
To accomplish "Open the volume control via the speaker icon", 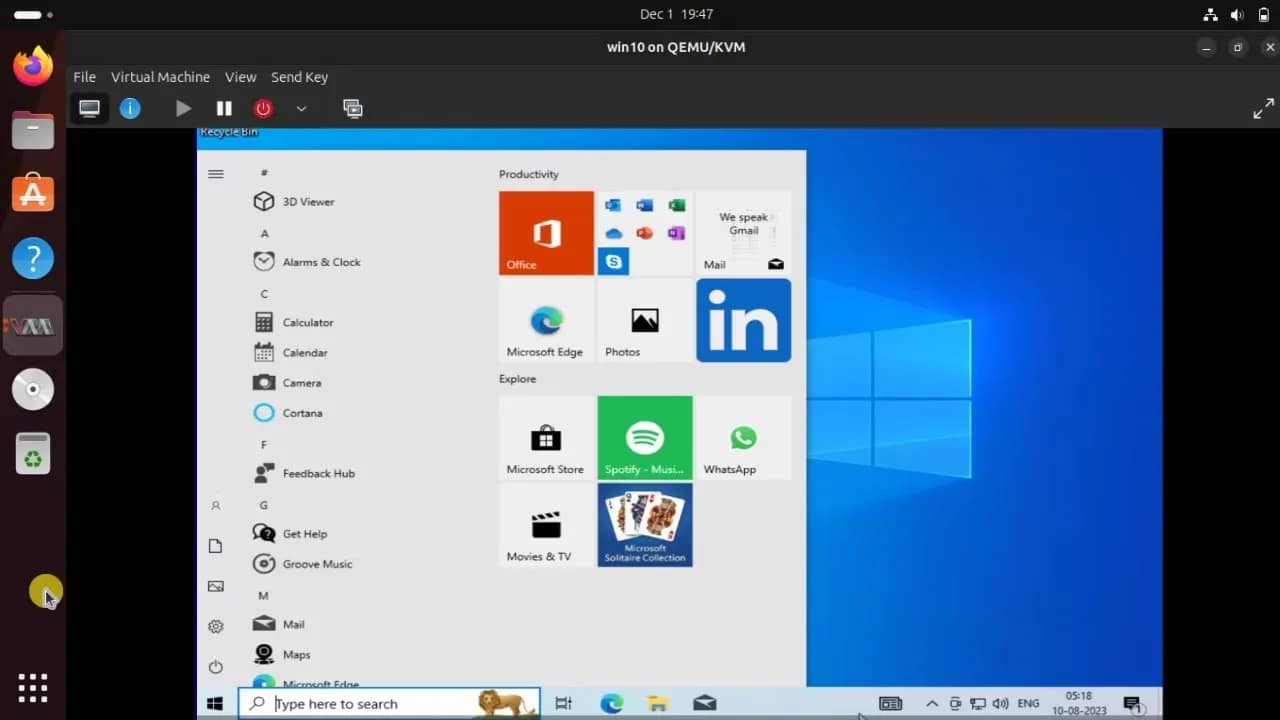I will 1000,703.
